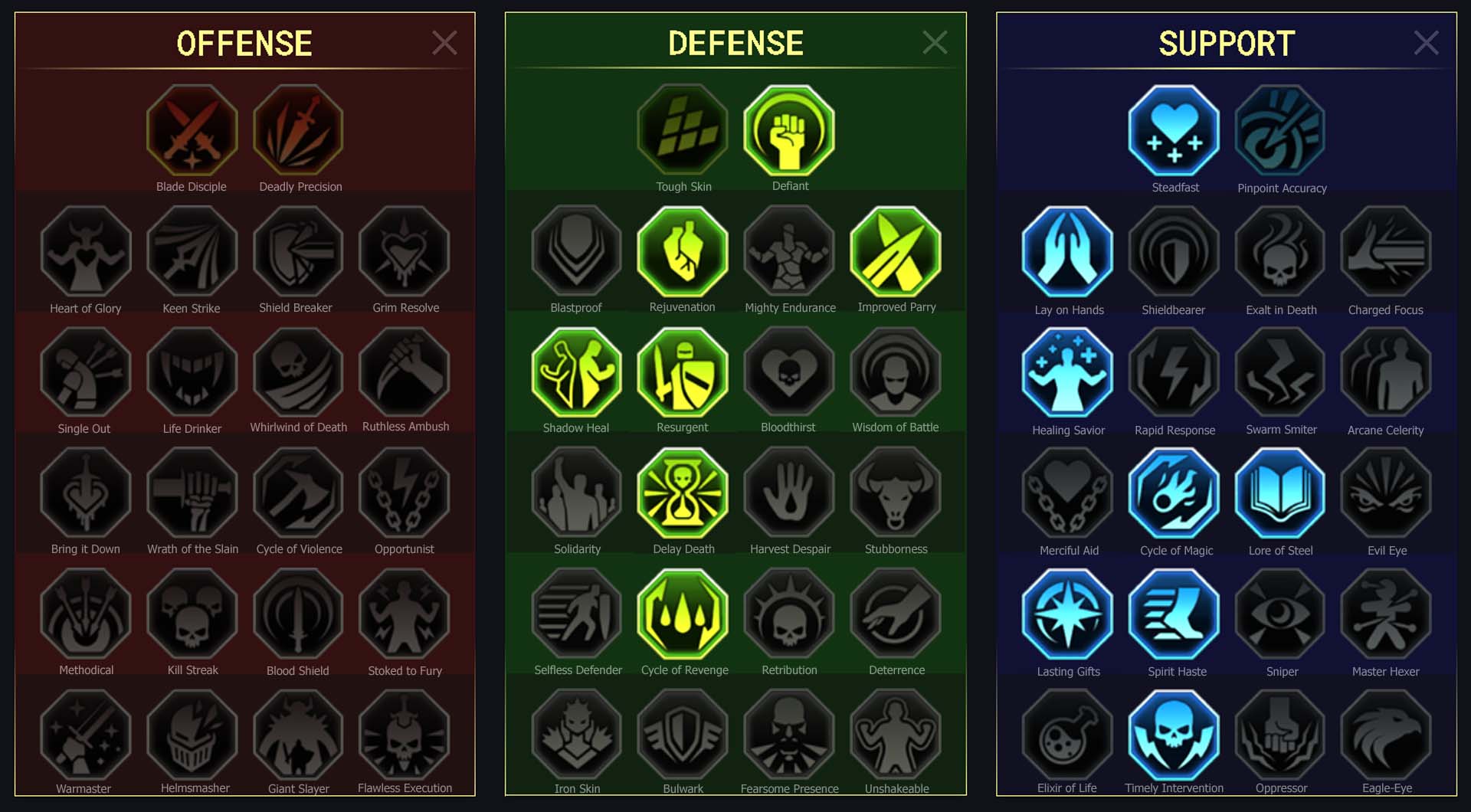Close the Support mastery panel
This screenshot has width=1471, height=812.
click(1426, 43)
